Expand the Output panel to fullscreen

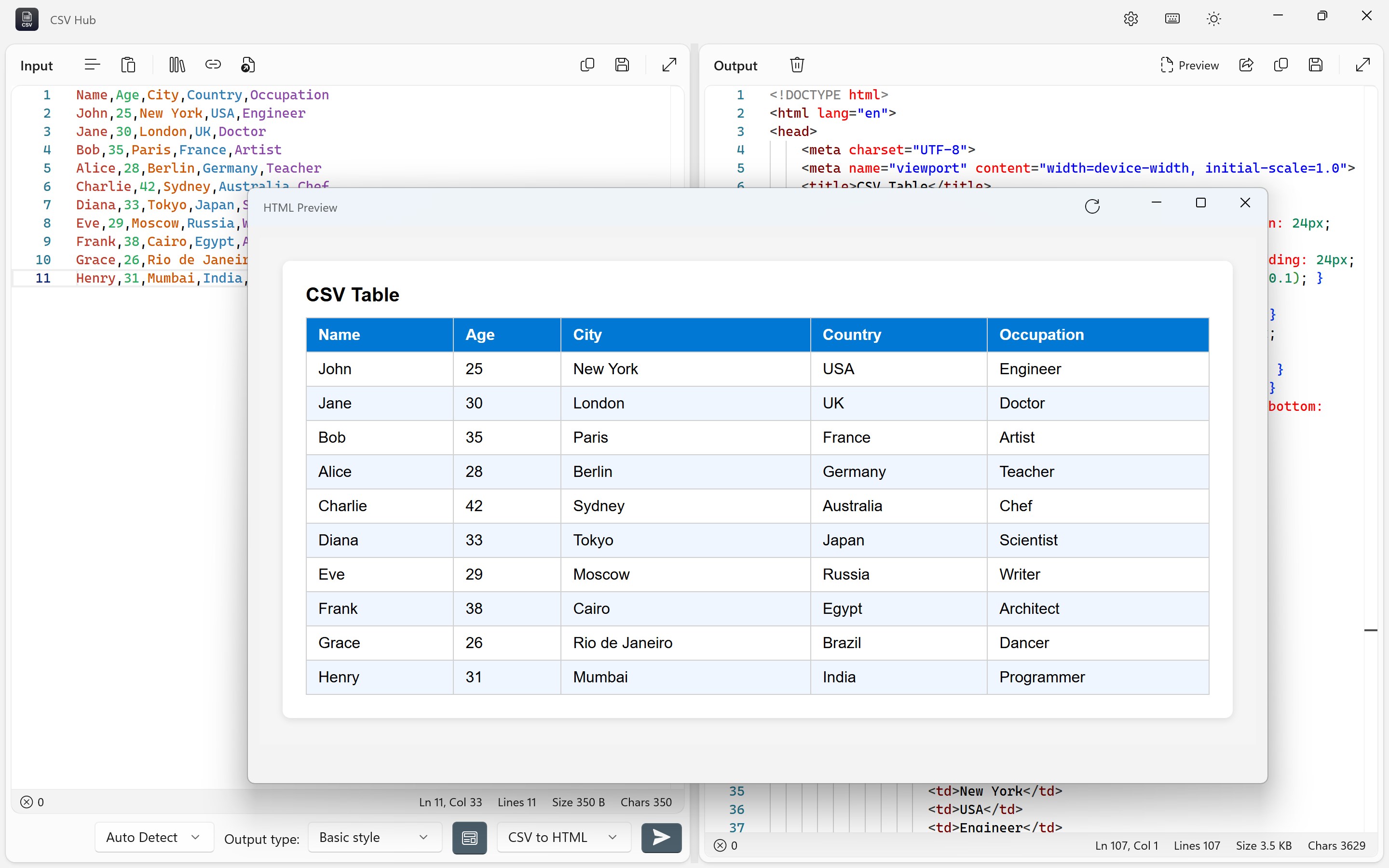point(1362,64)
